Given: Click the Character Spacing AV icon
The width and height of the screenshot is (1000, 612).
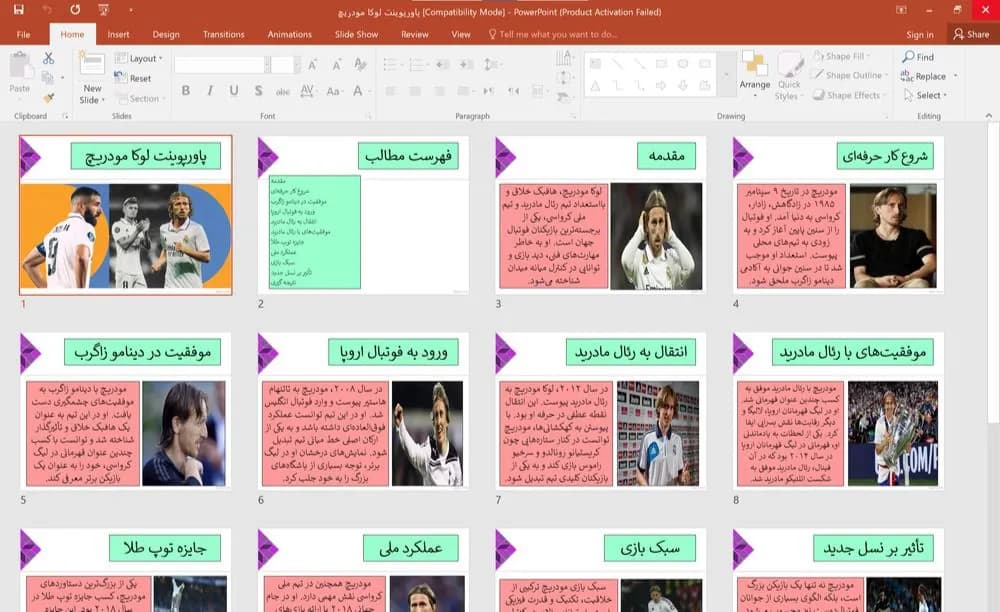Looking at the screenshot, I should click(x=307, y=91).
